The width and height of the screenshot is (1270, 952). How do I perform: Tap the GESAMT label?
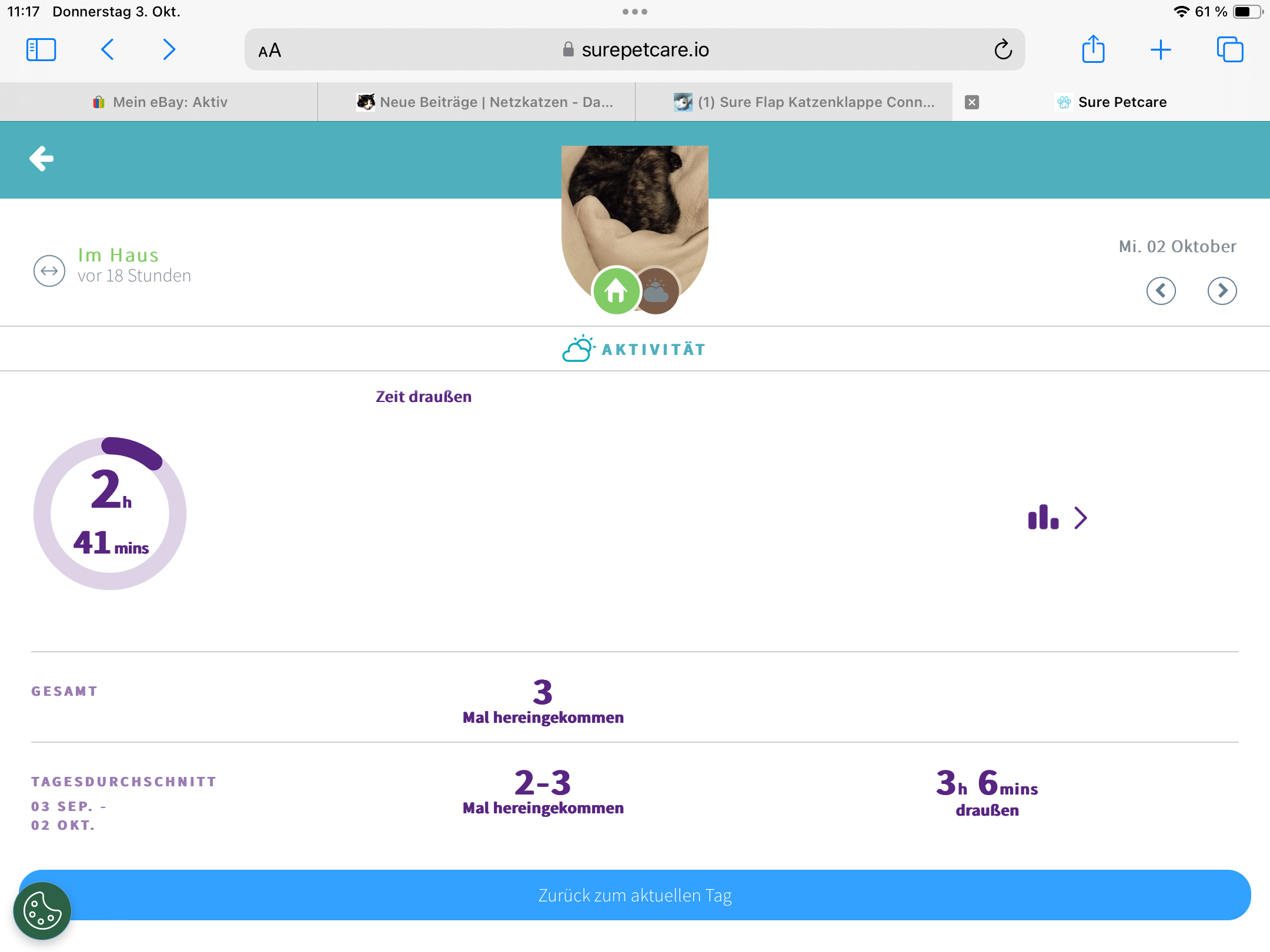64,691
